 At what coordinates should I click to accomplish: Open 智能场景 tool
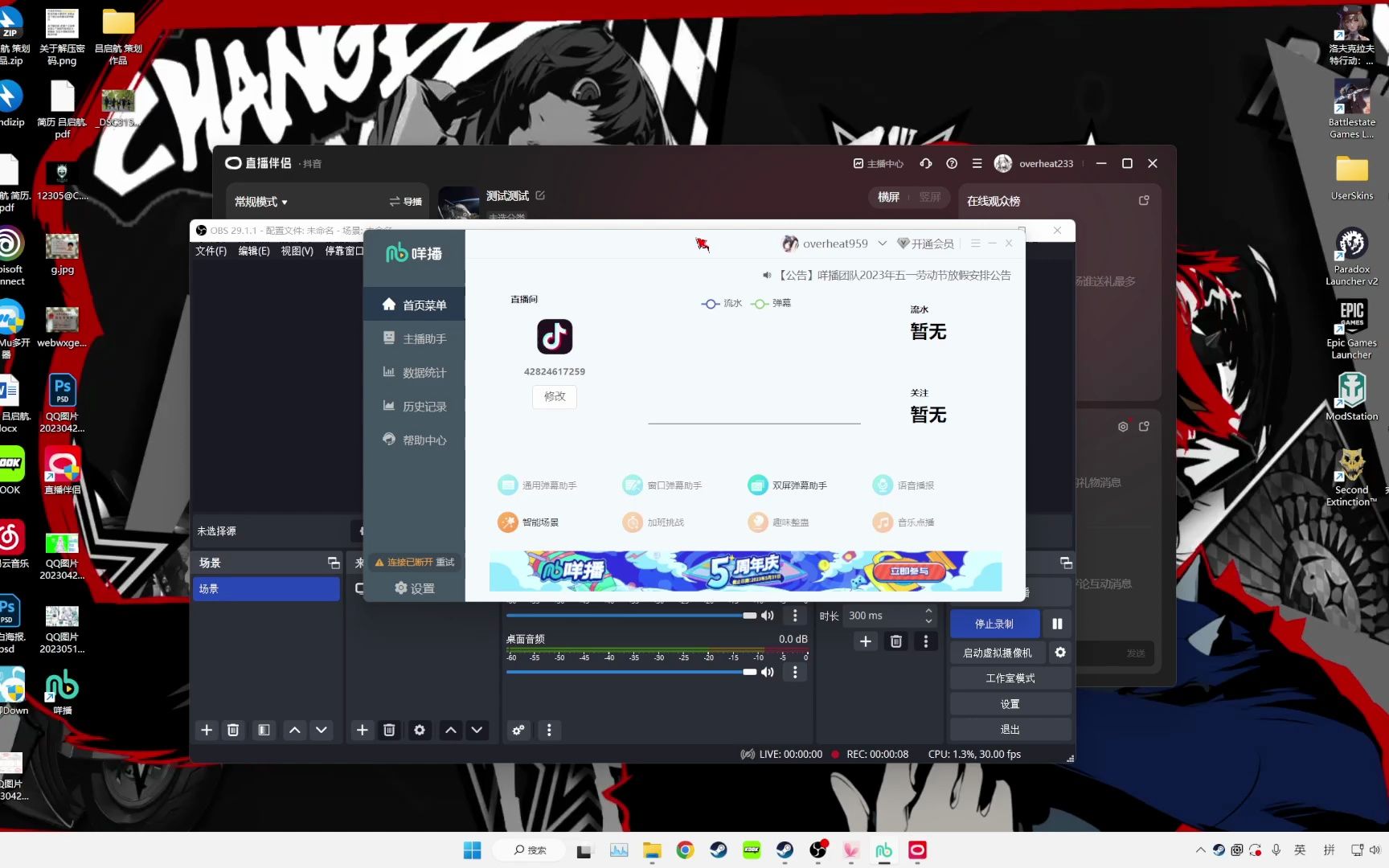click(528, 522)
